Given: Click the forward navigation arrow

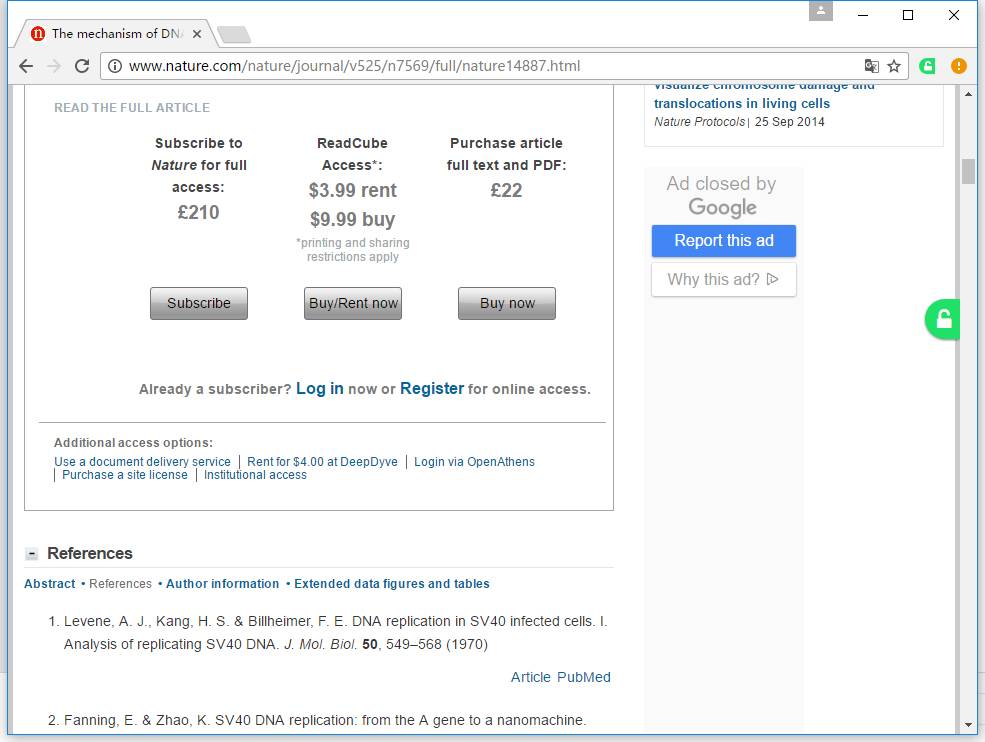Looking at the screenshot, I should (54, 66).
